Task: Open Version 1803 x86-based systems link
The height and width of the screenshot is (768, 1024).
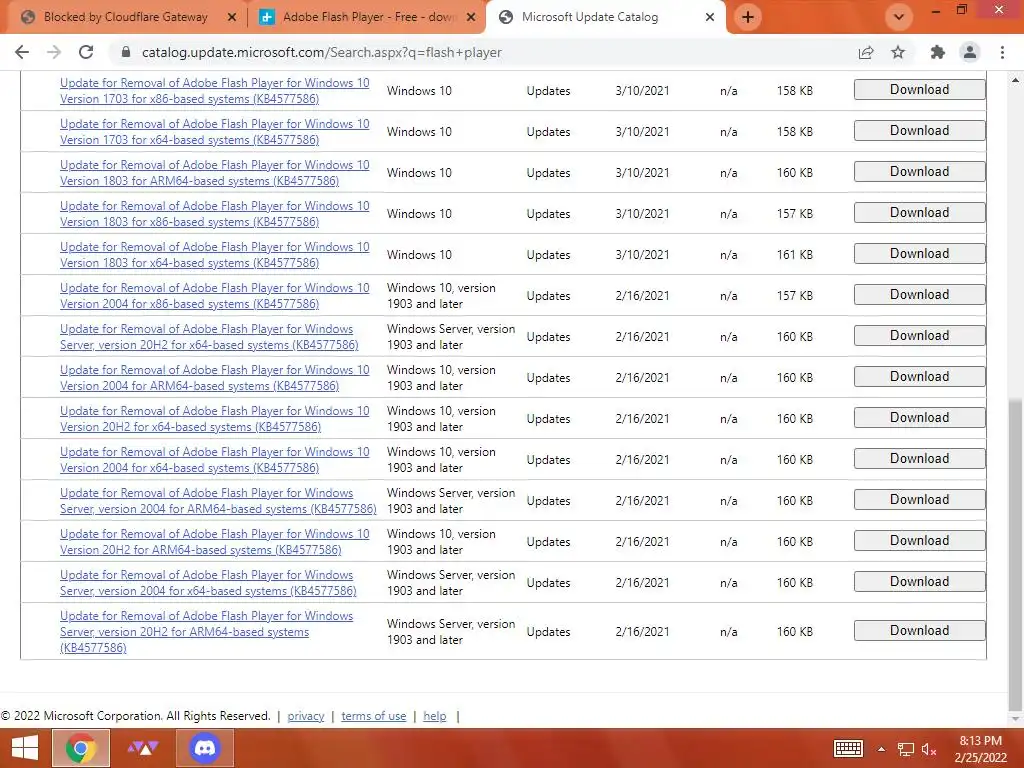Action: (x=215, y=214)
